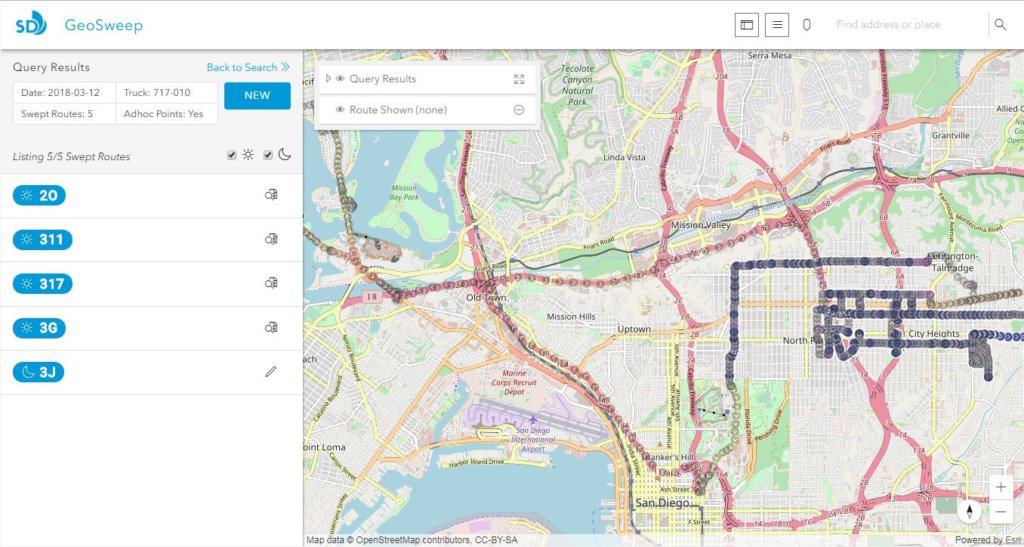Click the pencil edit icon for route 3J
The width and height of the screenshot is (1024, 547).
(x=270, y=372)
